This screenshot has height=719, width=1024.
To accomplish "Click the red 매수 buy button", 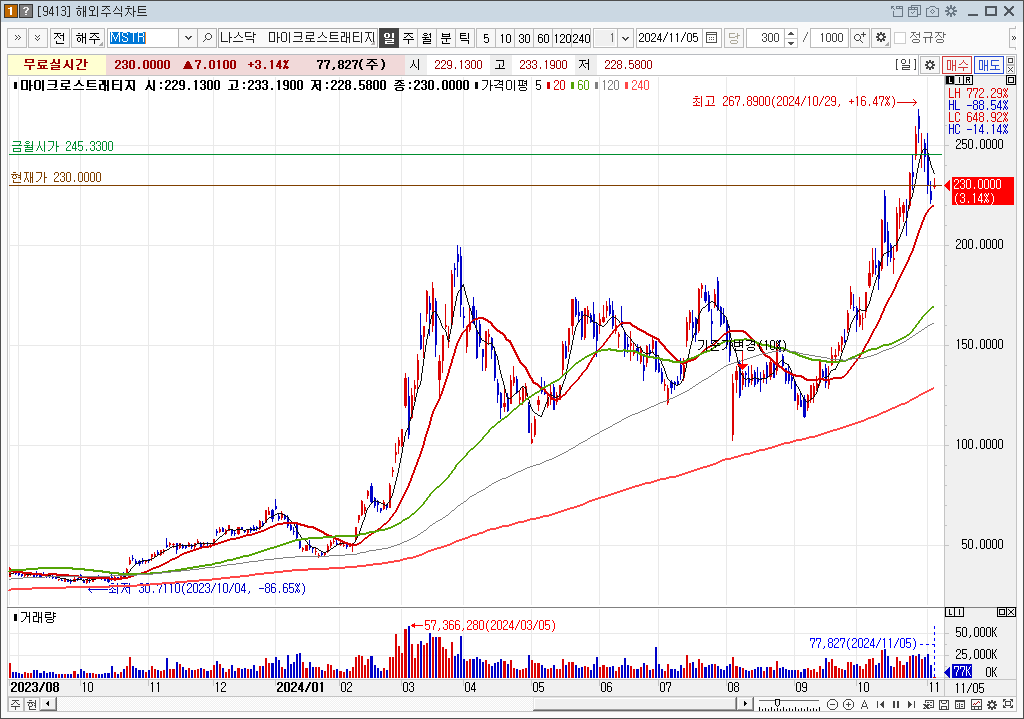I will coord(956,64).
